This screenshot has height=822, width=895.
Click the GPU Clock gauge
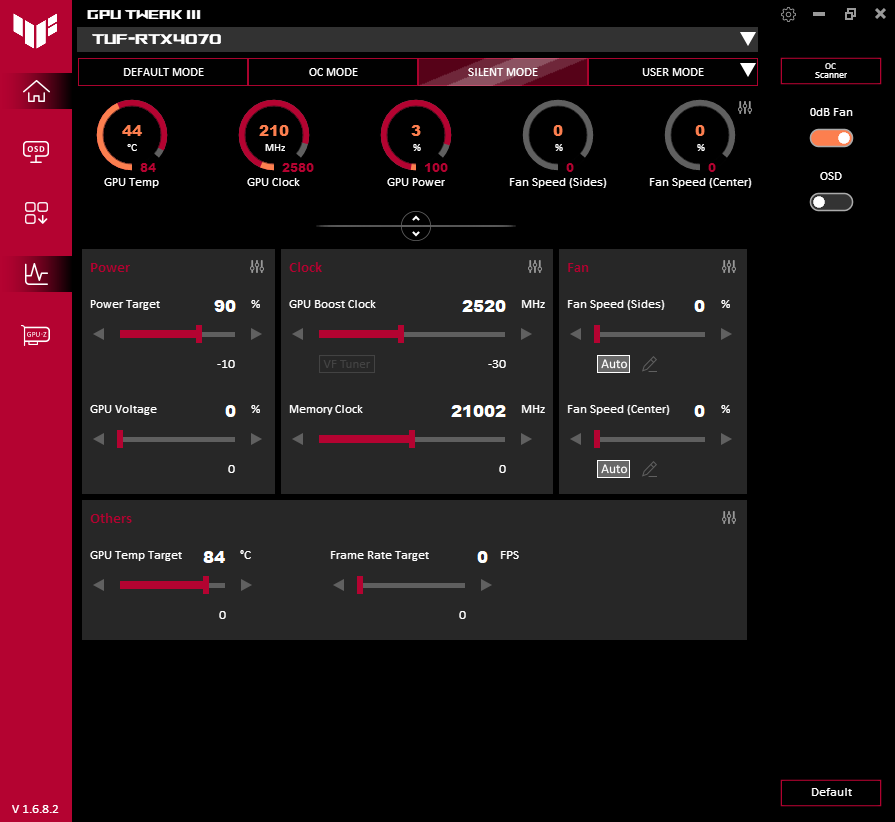tap(274, 136)
